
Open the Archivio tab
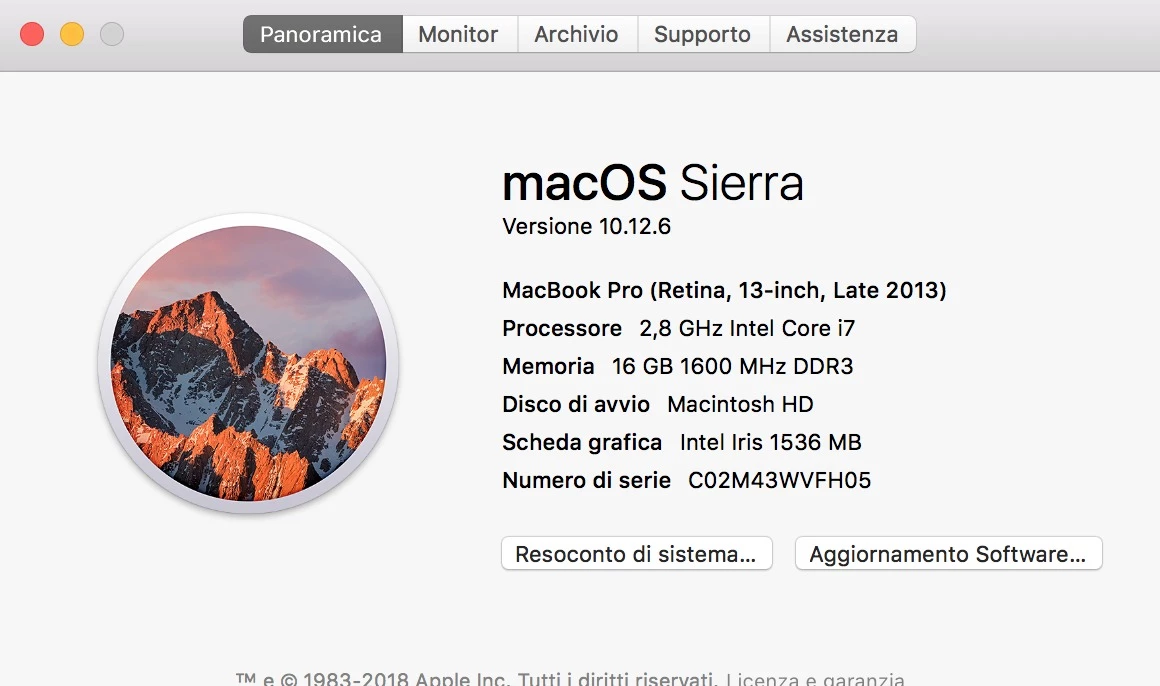576,34
